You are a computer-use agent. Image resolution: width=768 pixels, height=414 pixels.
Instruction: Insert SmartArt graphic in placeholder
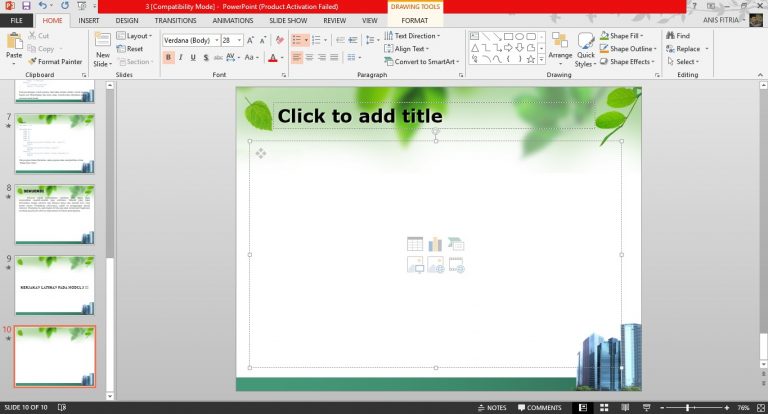(x=456, y=244)
